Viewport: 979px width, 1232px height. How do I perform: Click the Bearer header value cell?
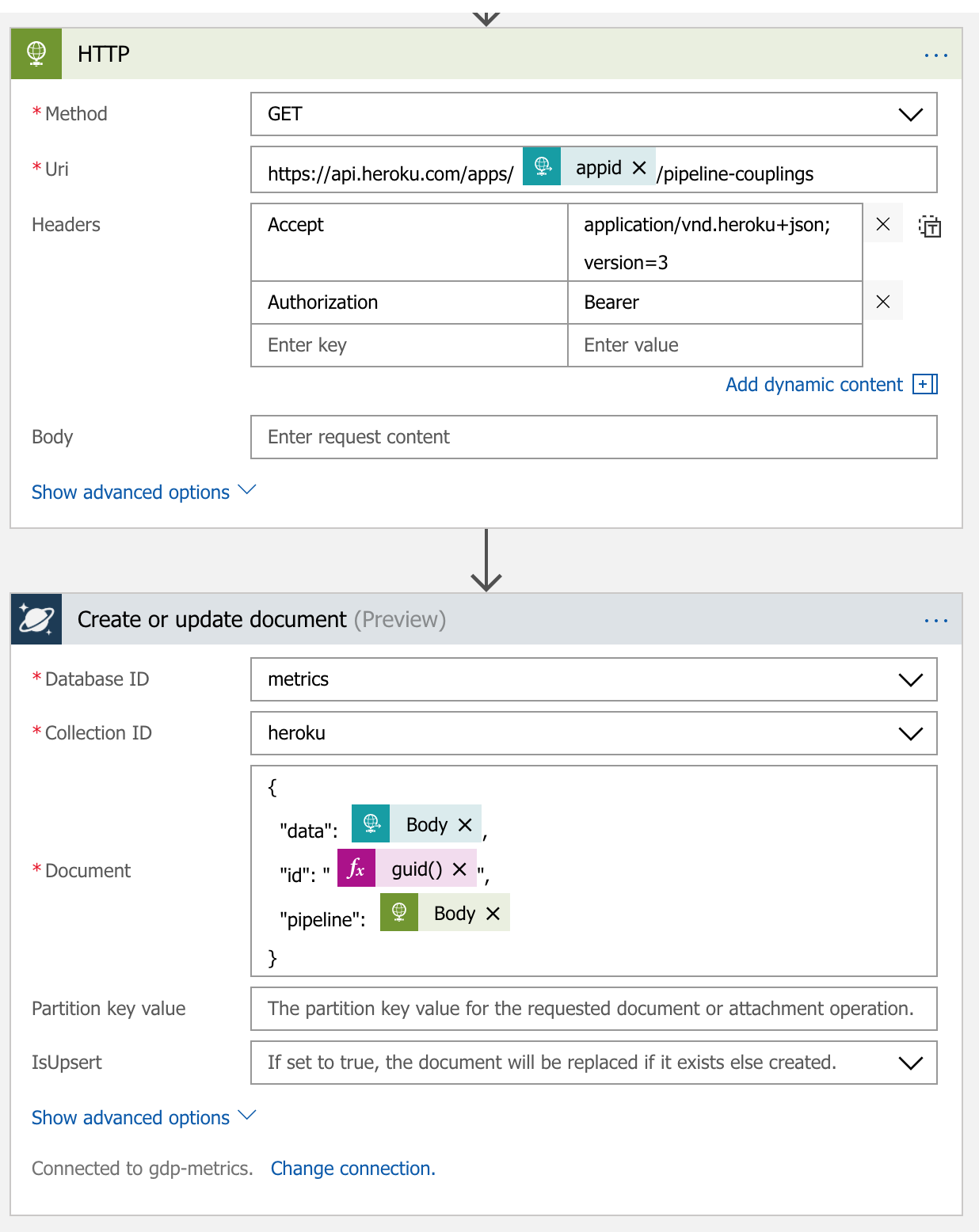715,302
